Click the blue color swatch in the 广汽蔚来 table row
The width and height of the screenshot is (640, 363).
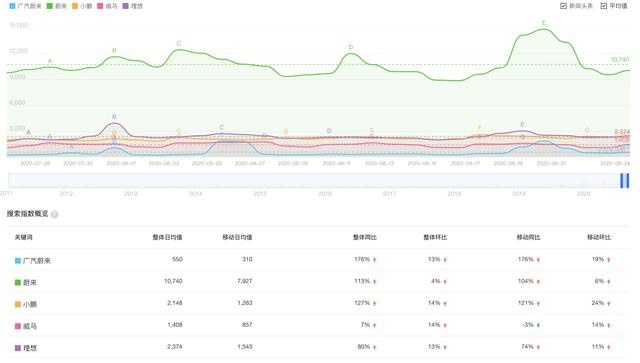(x=18, y=261)
